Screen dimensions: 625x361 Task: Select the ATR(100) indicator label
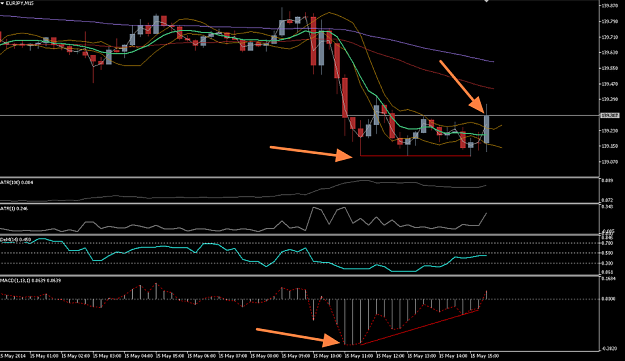[17, 182]
